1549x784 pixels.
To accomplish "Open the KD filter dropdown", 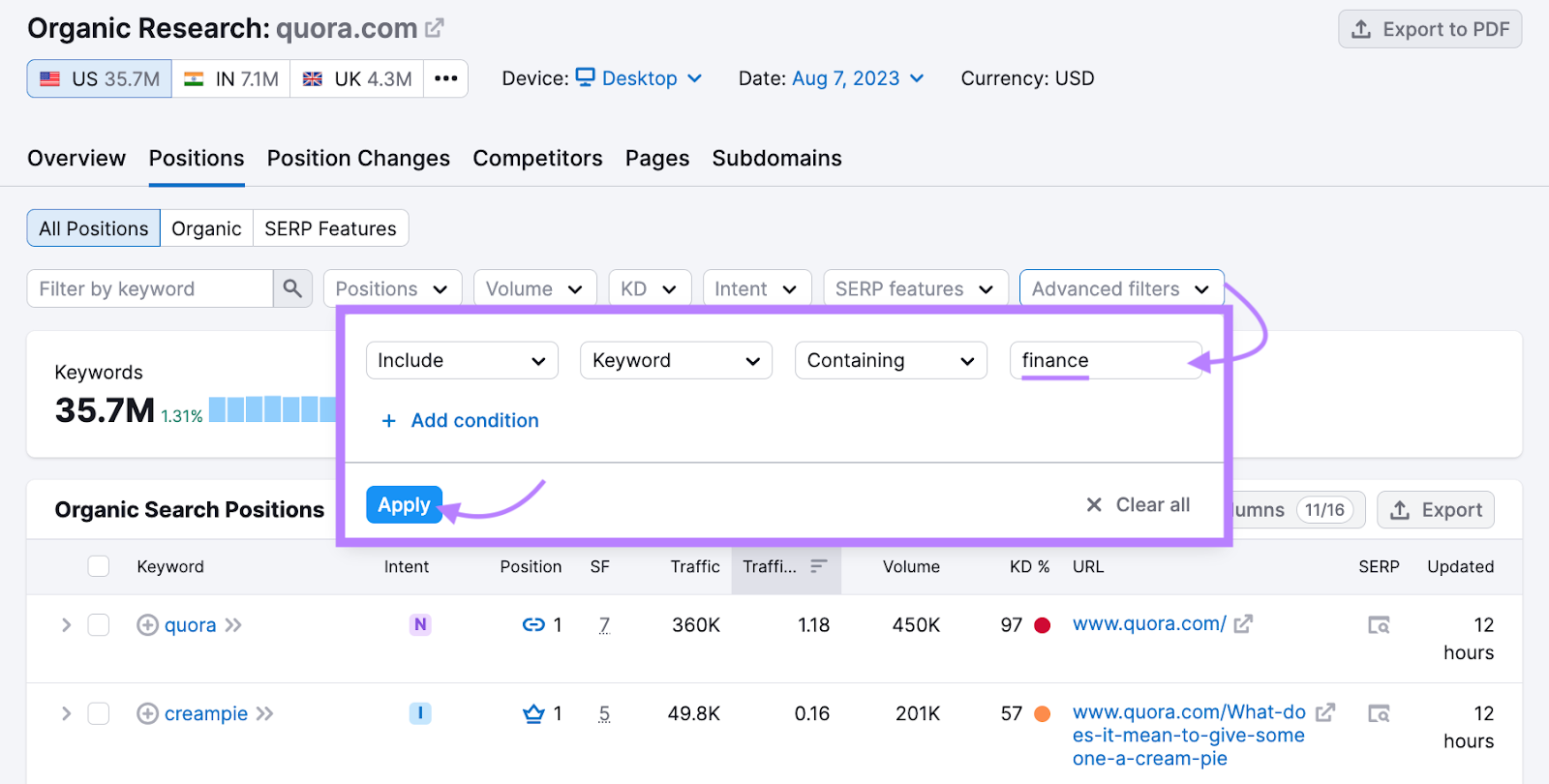I will point(650,288).
